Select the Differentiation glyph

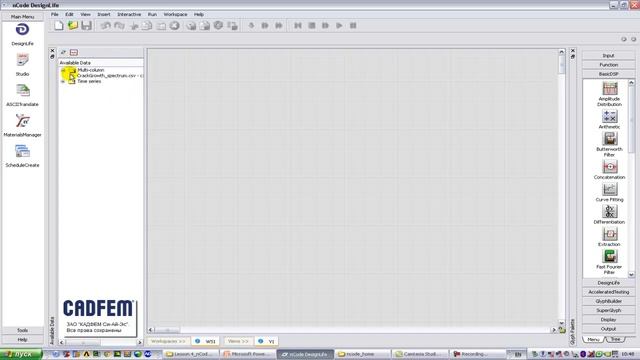pyautogui.click(x=609, y=214)
